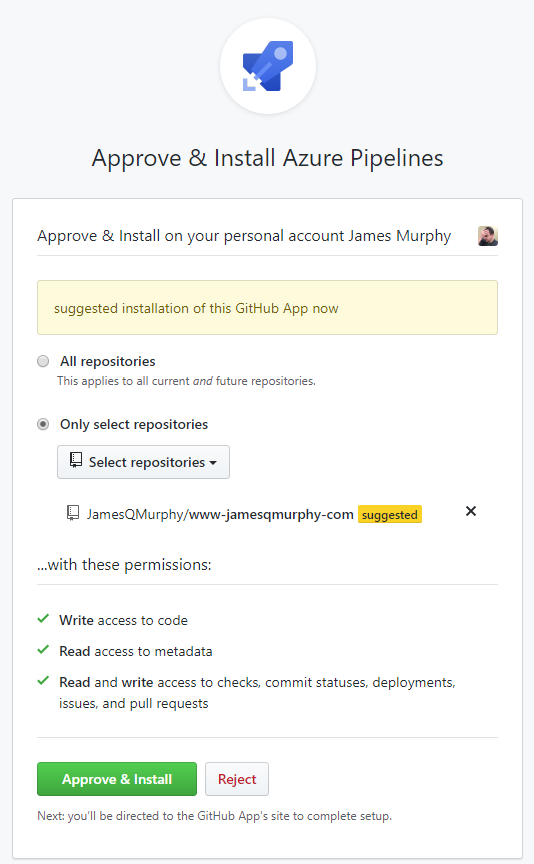The height and width of the screenshot is (864, 534).
Task: Click checkmark next to Read access to metadata
Action: coord(44,650)
